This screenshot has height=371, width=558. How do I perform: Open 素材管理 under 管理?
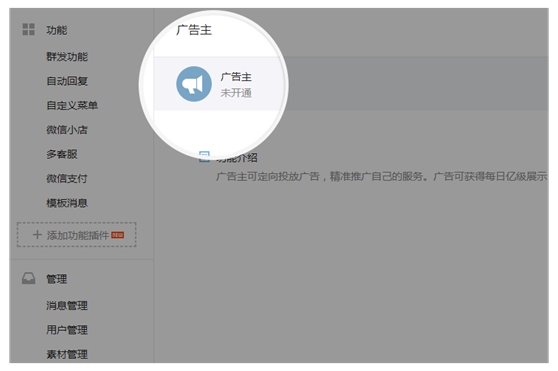tap(67, 354)
